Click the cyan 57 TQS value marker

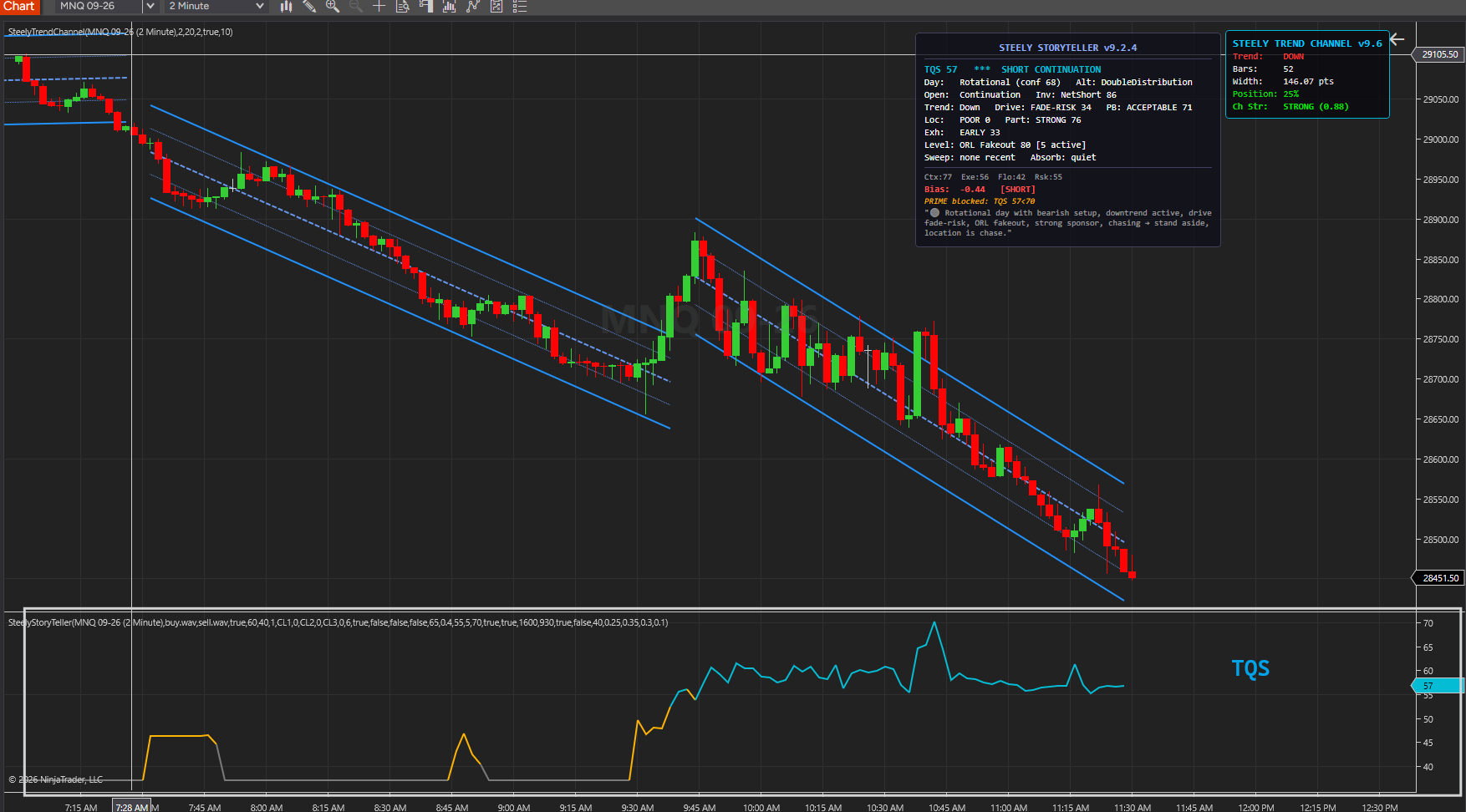click(1438, 686)
